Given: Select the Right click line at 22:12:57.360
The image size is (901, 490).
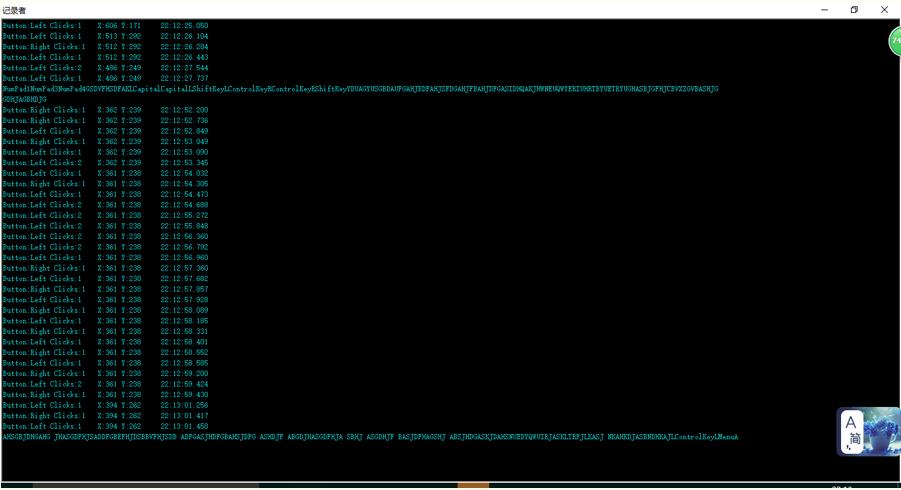Looking at the screenshot, I should click(105, 268).
